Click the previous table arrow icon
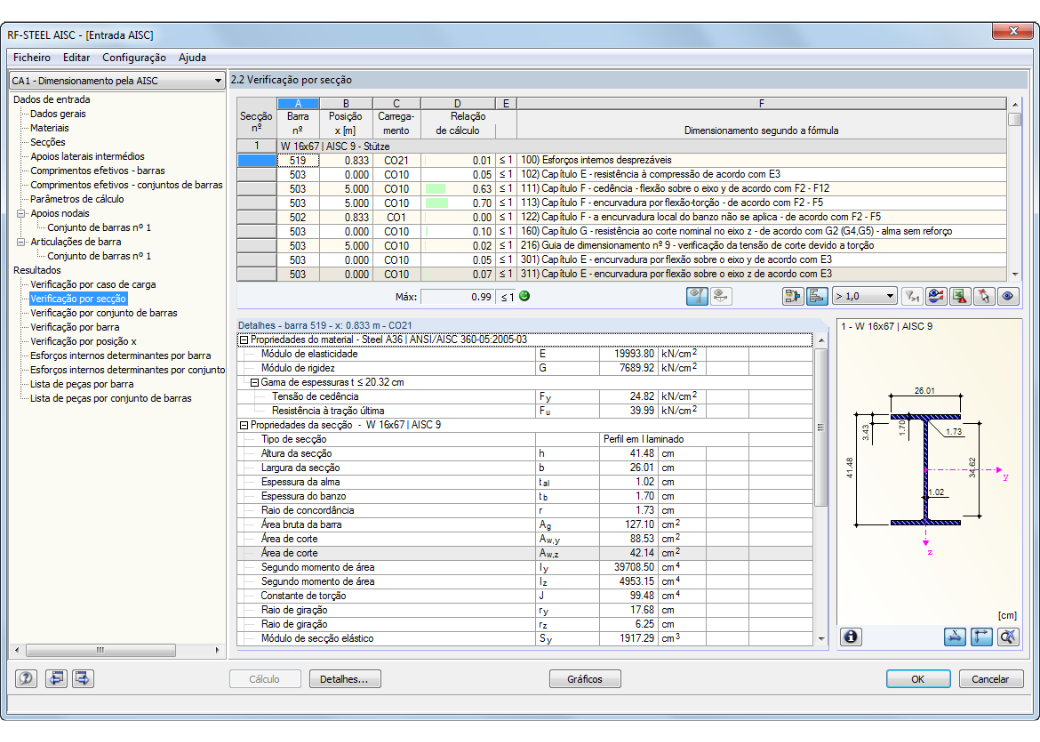 pyautogui.click(x=56, y=678)
